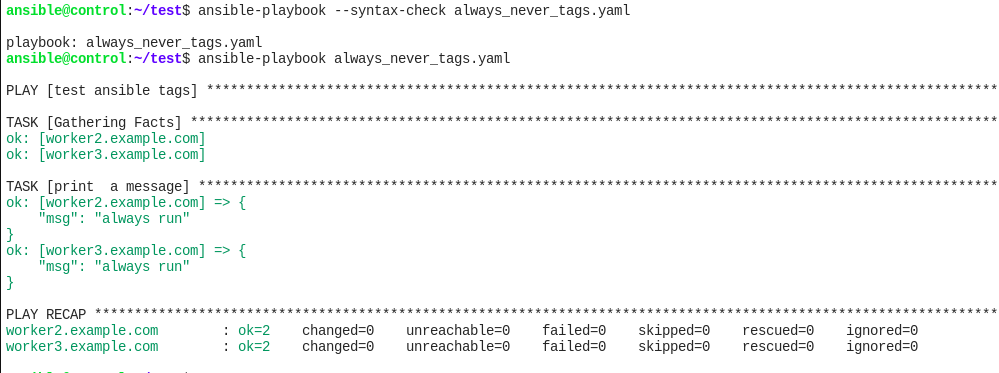Click worker2.example.com under Gathering Facts
Screen dimensions: 999x373
click(122, 138)
